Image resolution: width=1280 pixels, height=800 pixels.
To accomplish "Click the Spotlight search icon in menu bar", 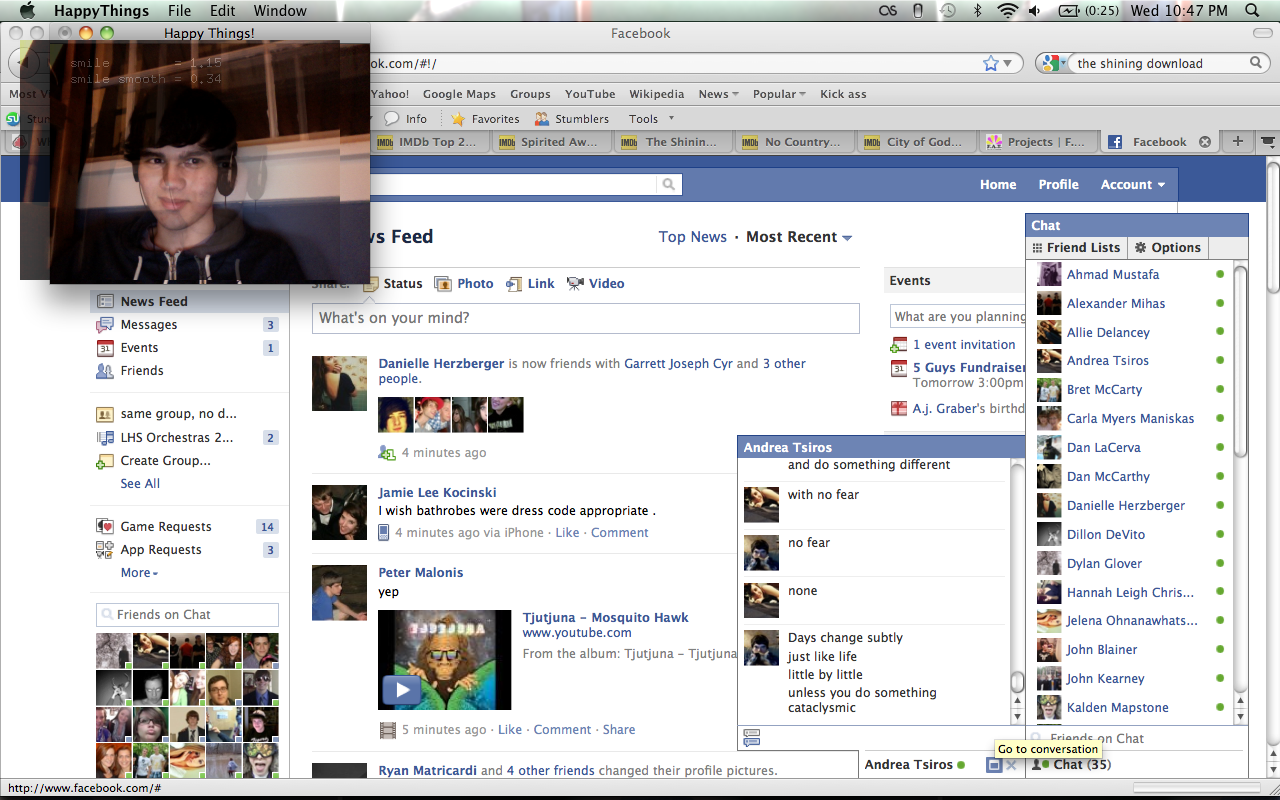I will point(1252,11).
